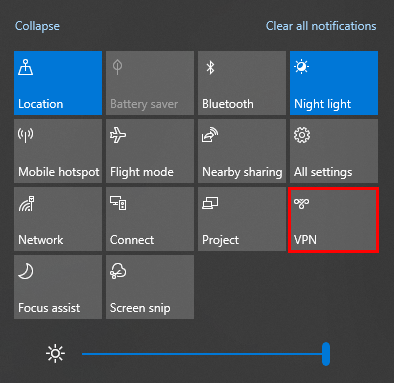Click the Screen snip scissors icon
Viewport: 394px width, 383px height.
[118, 271]
